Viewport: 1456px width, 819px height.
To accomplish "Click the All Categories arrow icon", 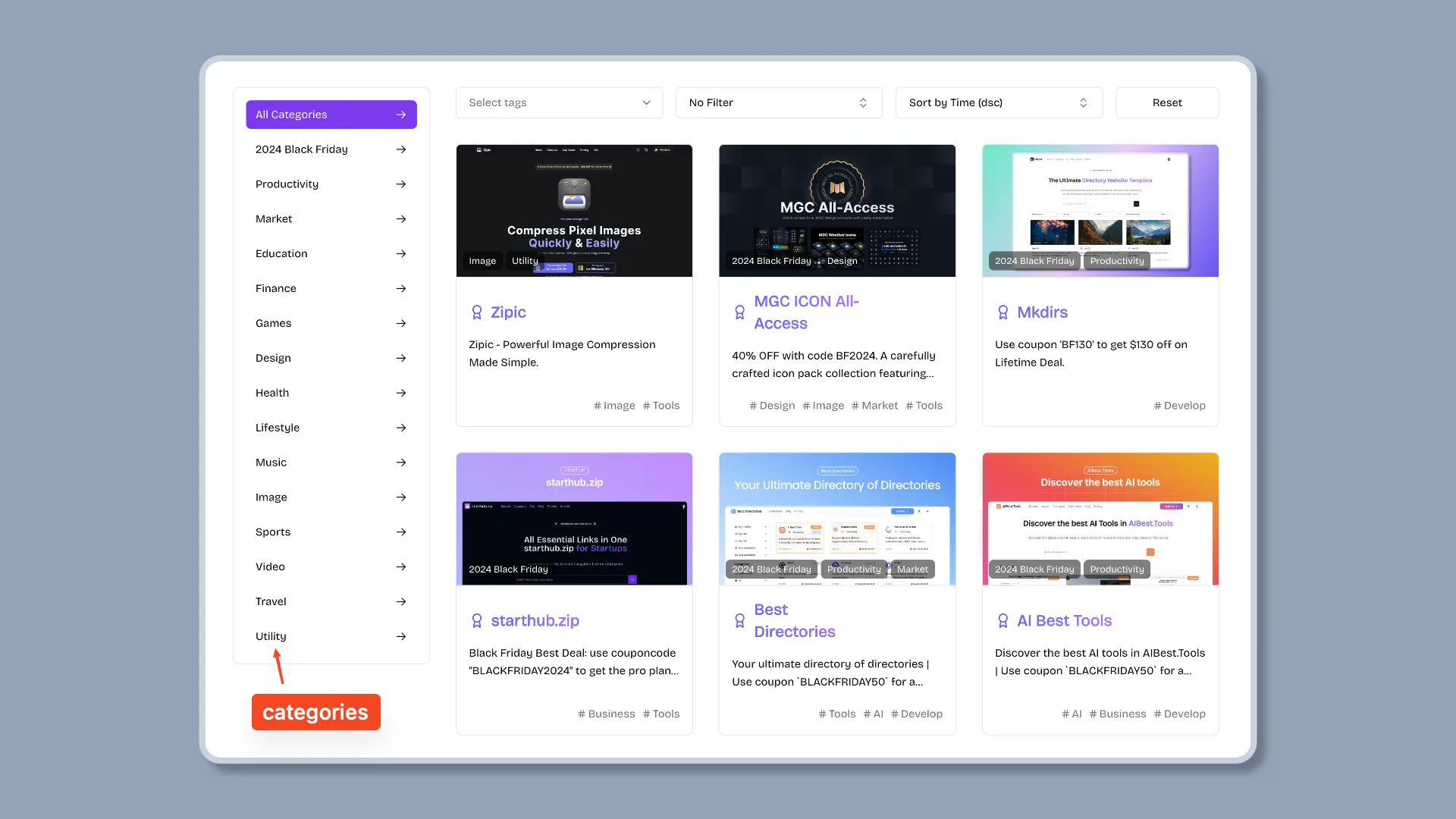I will point(401,114).
